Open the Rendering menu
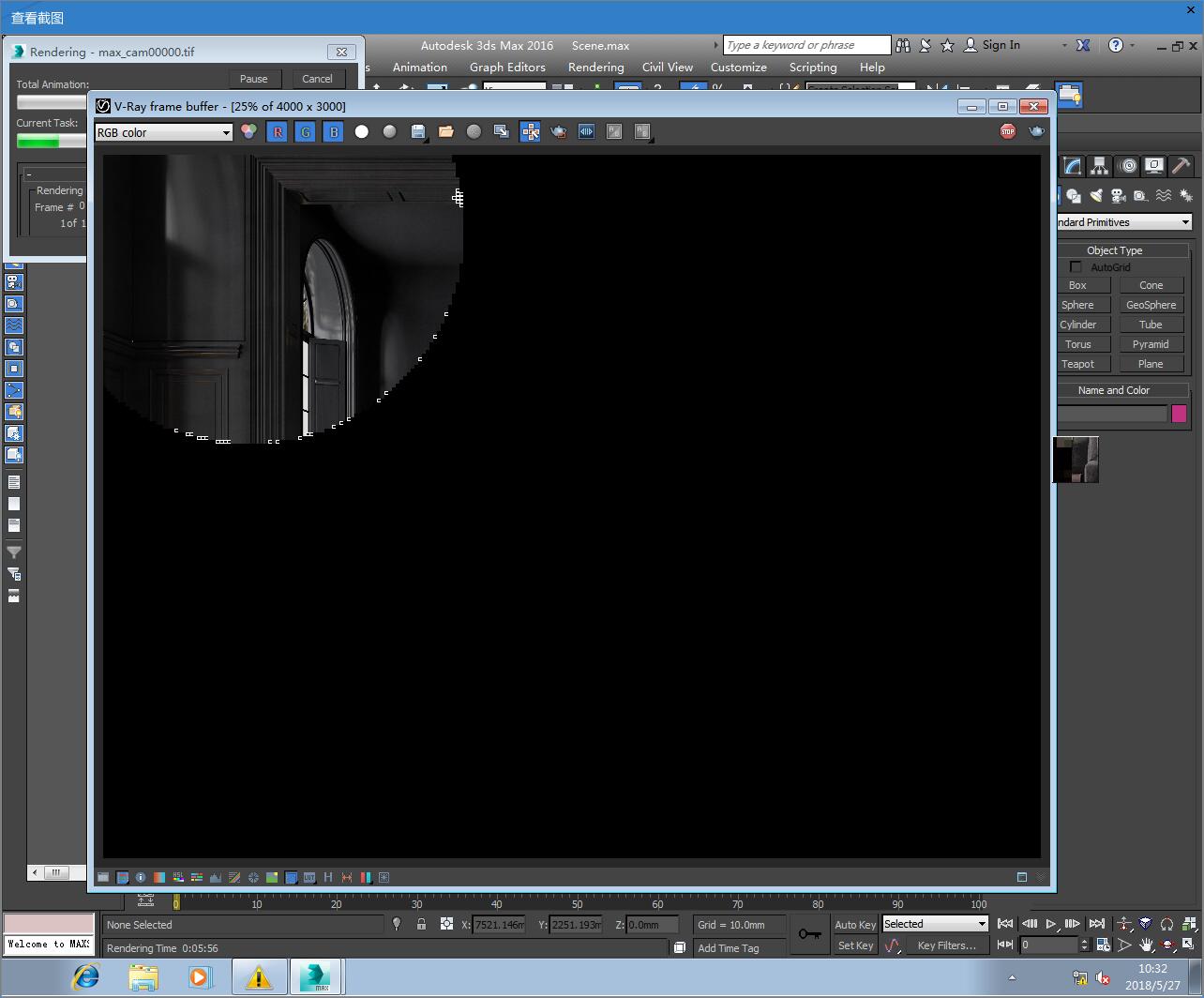 595,68
